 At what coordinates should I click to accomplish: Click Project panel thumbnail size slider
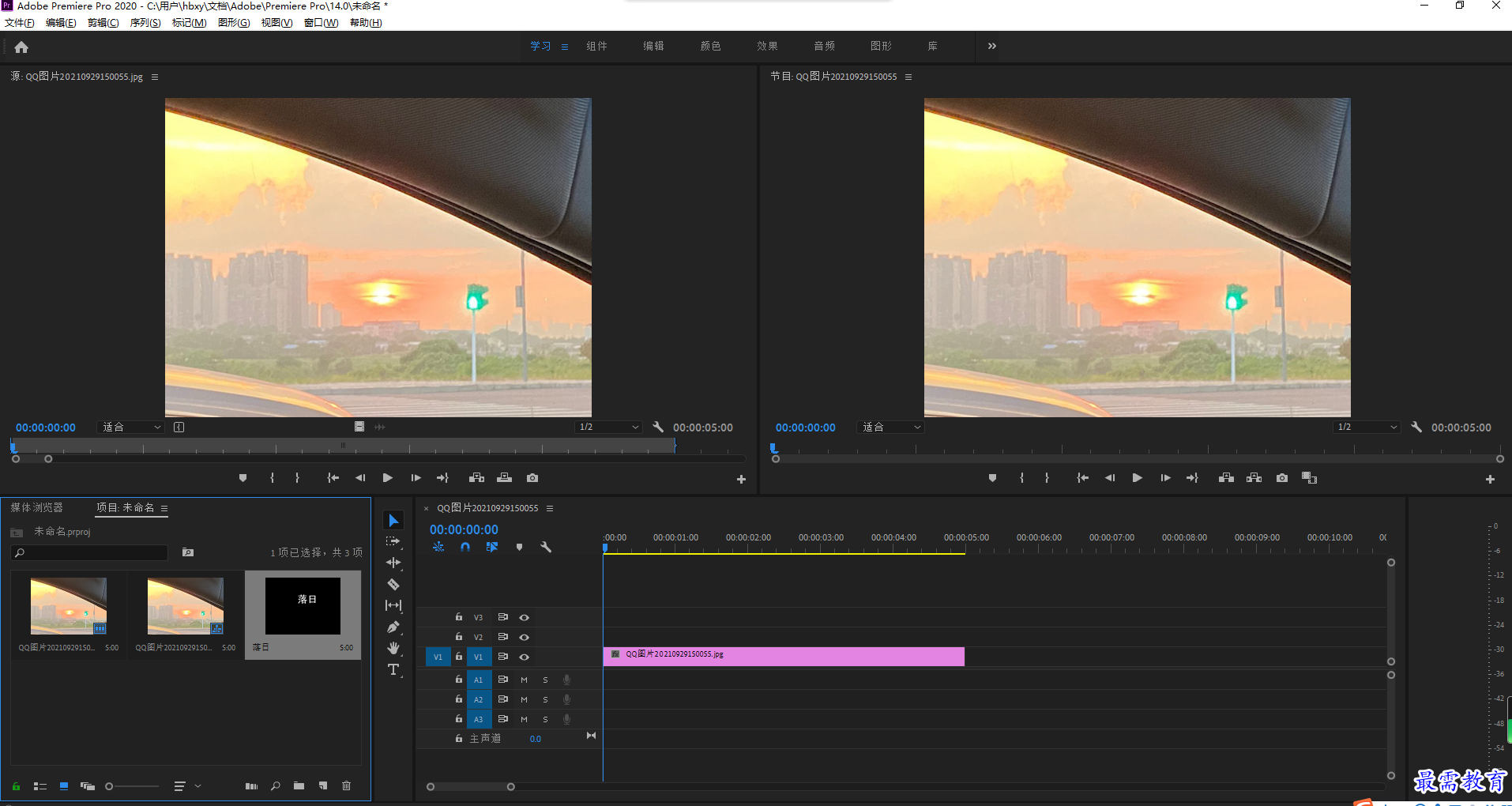click(133, 786)
